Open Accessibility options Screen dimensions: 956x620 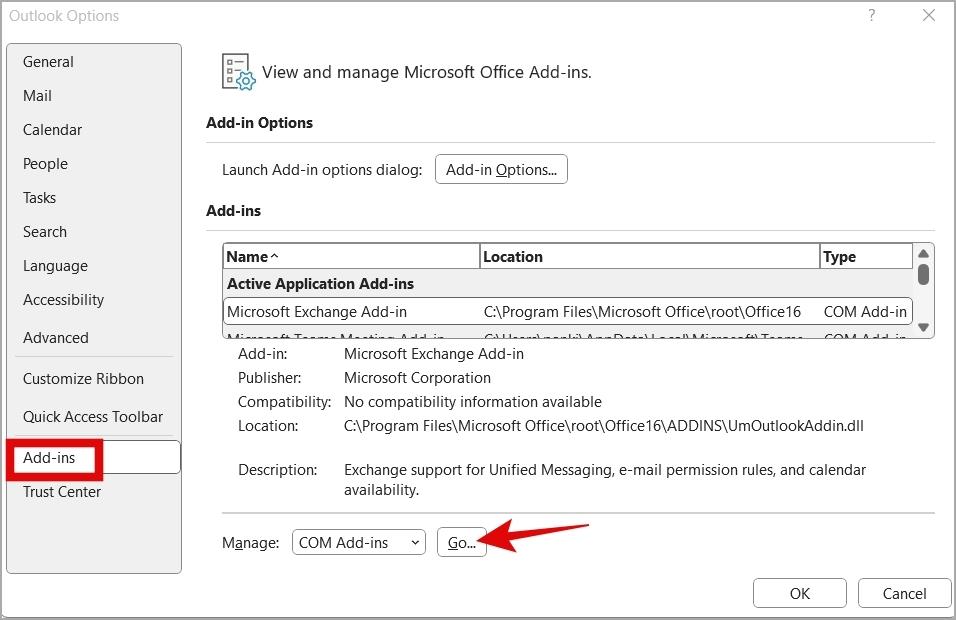(x=63, y=300)
